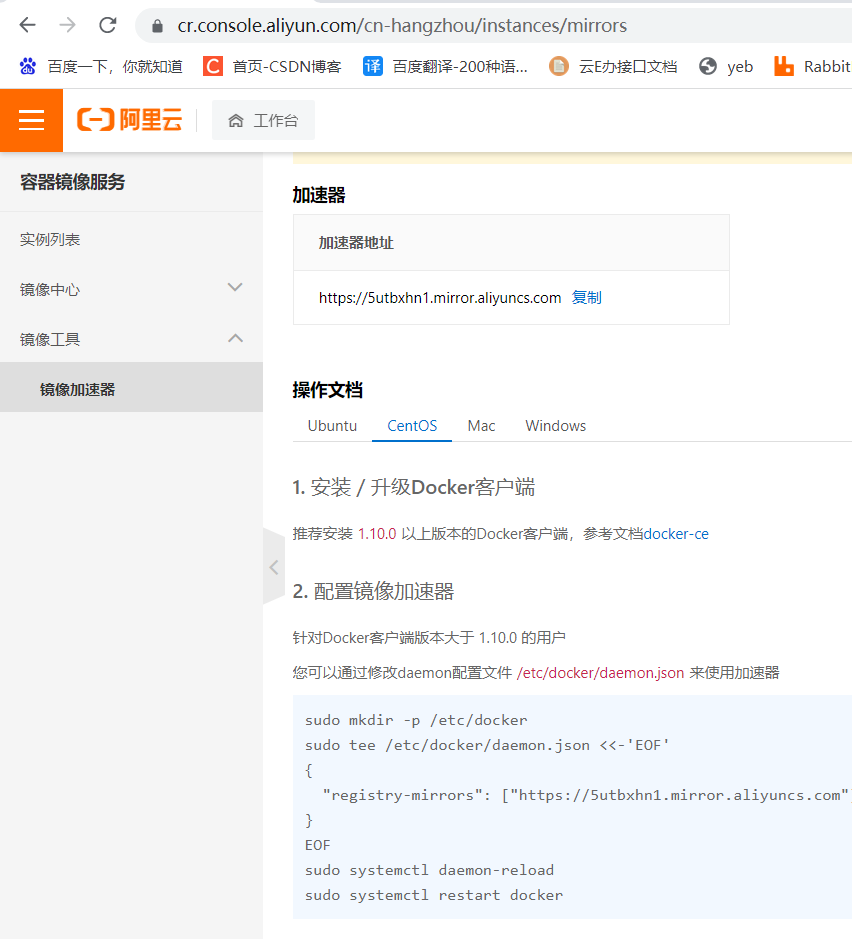
Task: Open the 百度一下 bookmark
Action: 101,66
